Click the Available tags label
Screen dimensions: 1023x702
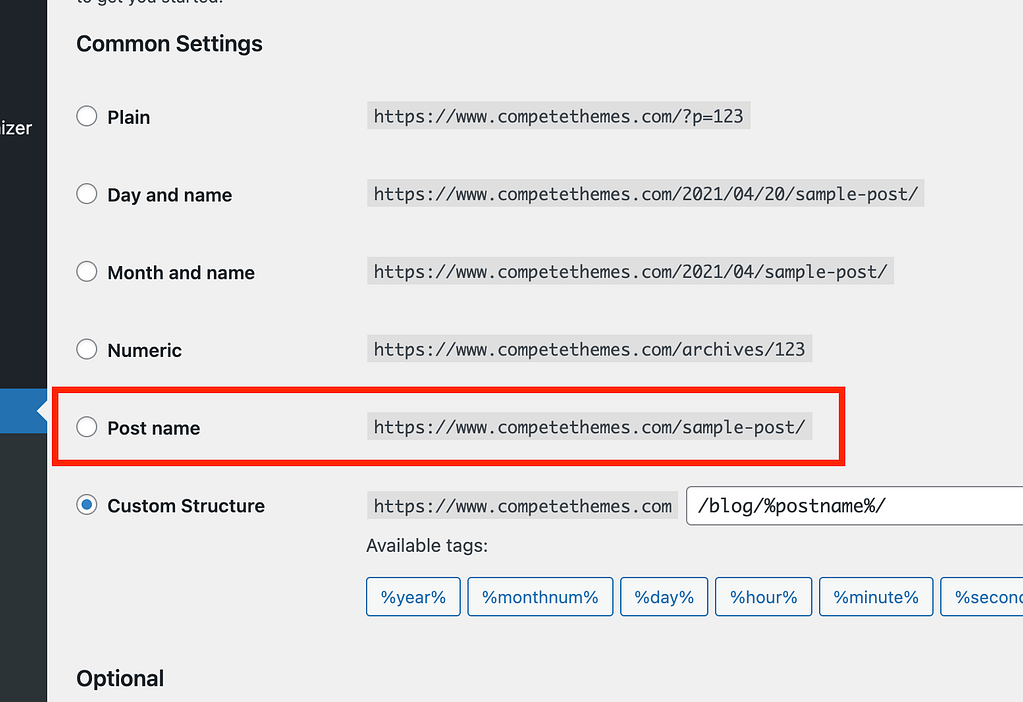pos(427,545)
